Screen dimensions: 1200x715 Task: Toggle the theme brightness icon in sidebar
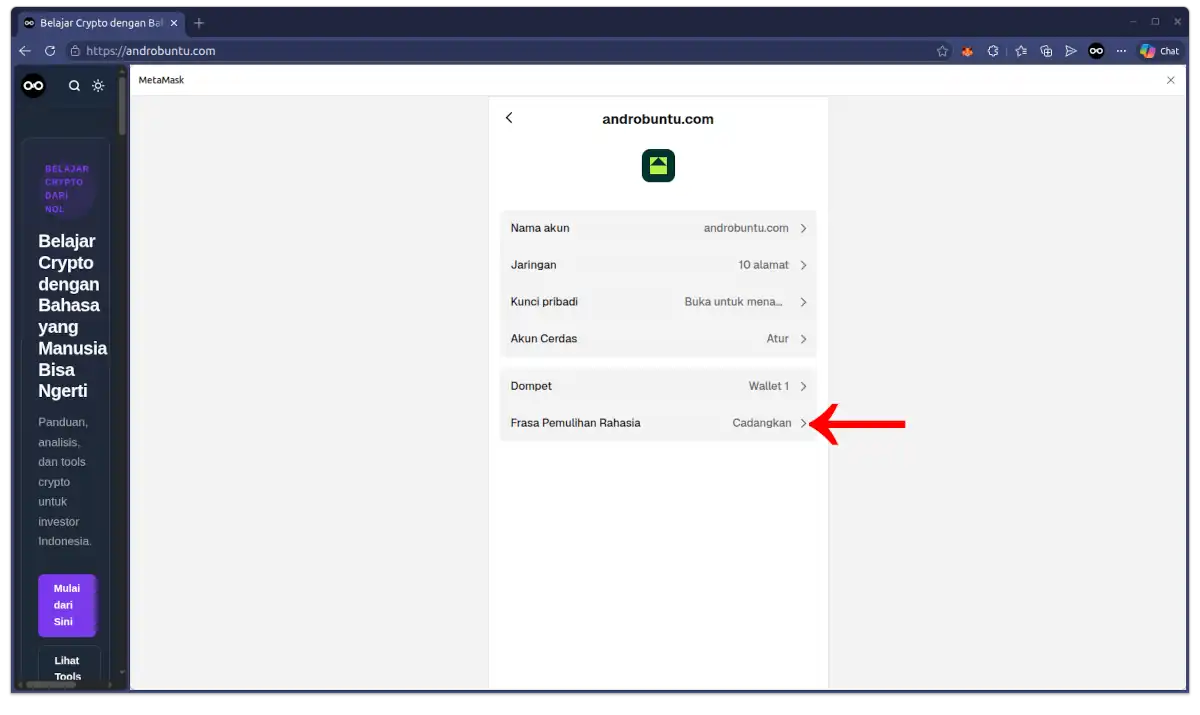pyautogui.click(x=98, y=86)
